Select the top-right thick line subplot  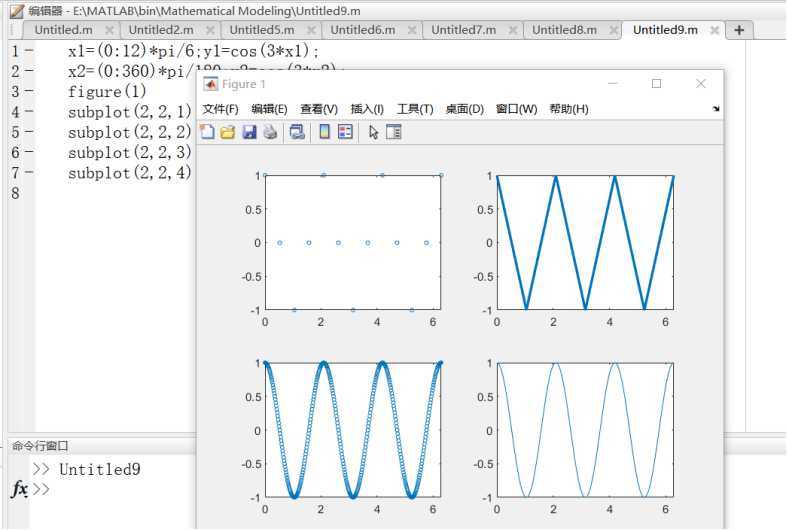(585, 242)
